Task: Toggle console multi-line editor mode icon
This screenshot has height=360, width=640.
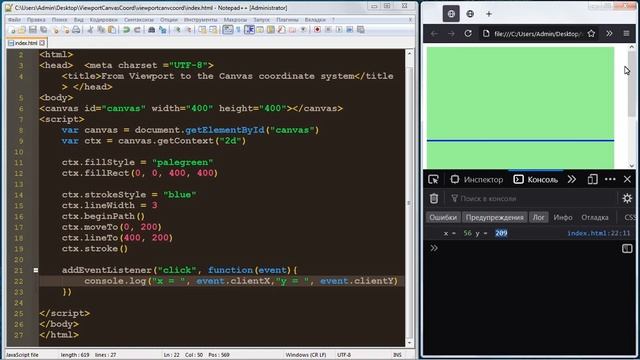Action: (x=627, y=248)
